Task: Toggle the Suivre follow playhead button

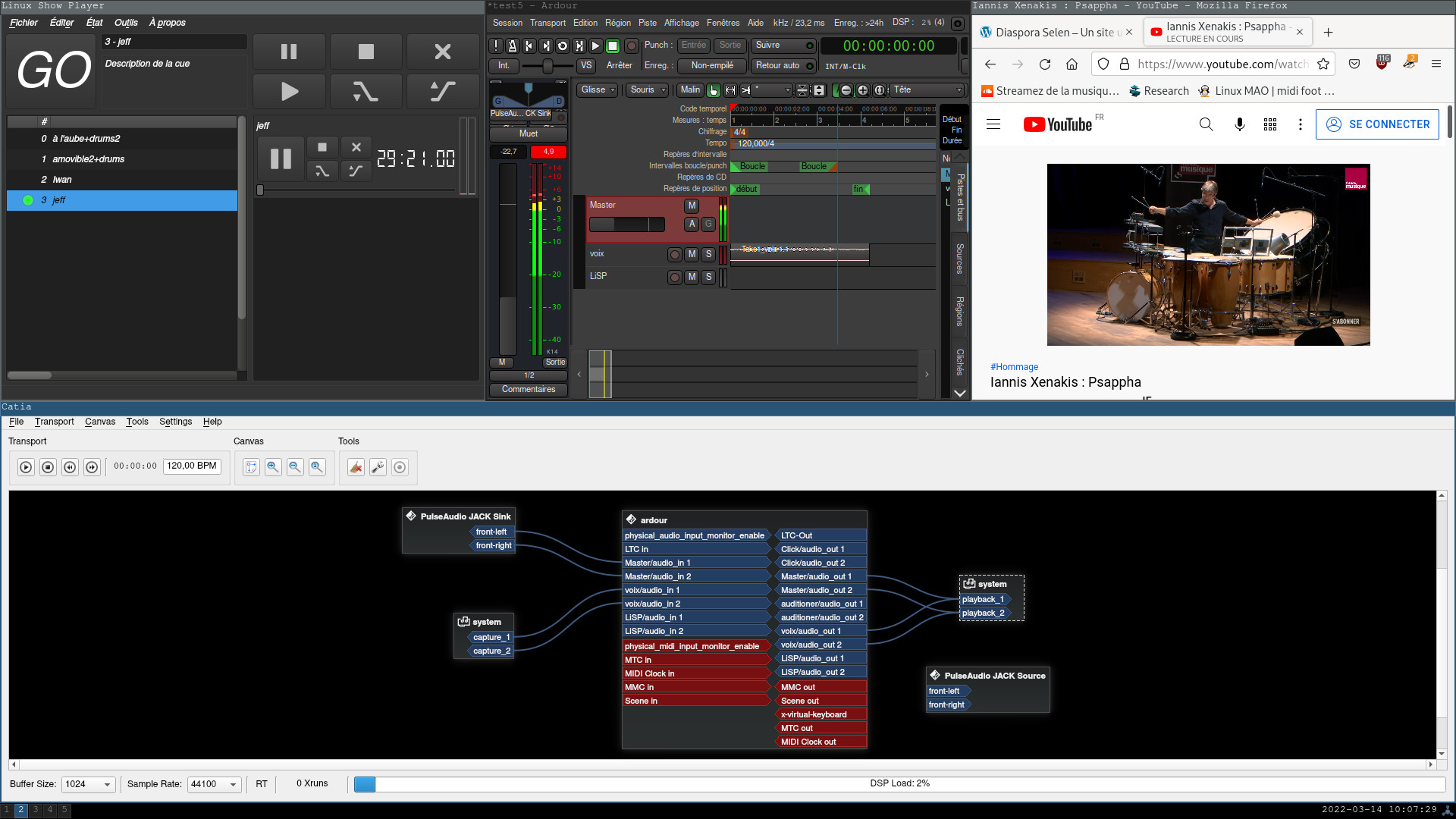Action: 783,45
